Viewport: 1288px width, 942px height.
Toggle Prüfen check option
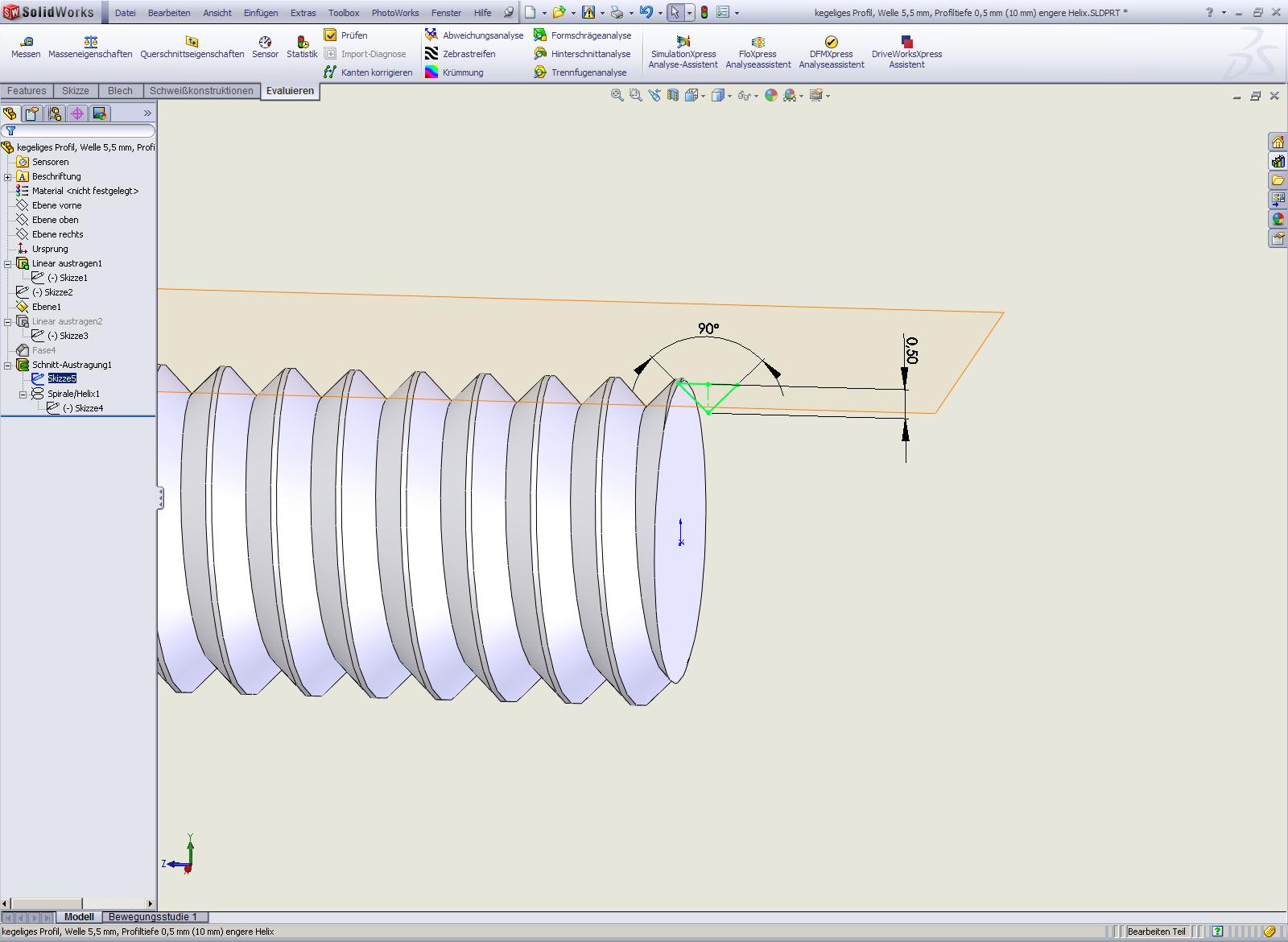pyautogui.click(x=346, y=35)
